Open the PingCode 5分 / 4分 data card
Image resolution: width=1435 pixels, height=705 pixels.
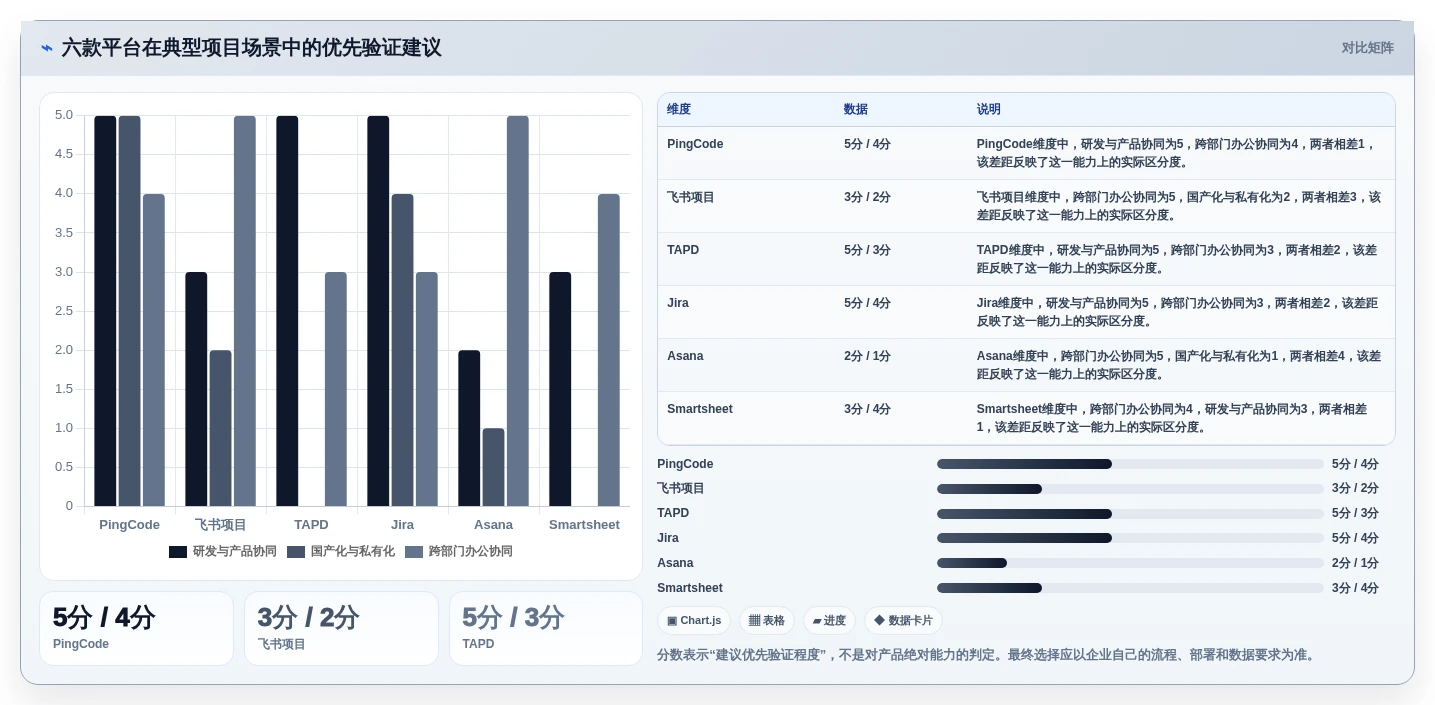point(136,628)
